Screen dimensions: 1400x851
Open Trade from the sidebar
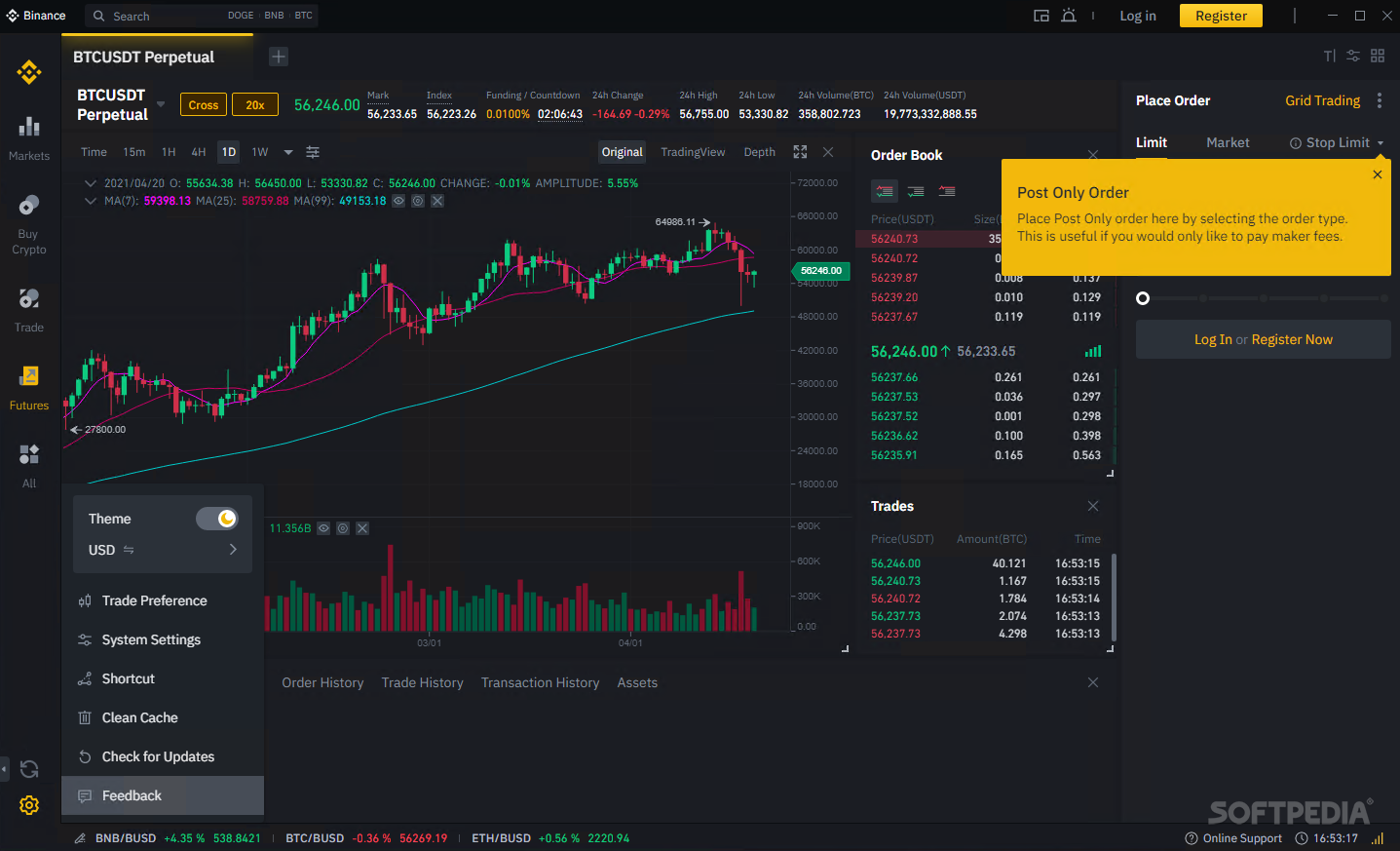(29, 310)
